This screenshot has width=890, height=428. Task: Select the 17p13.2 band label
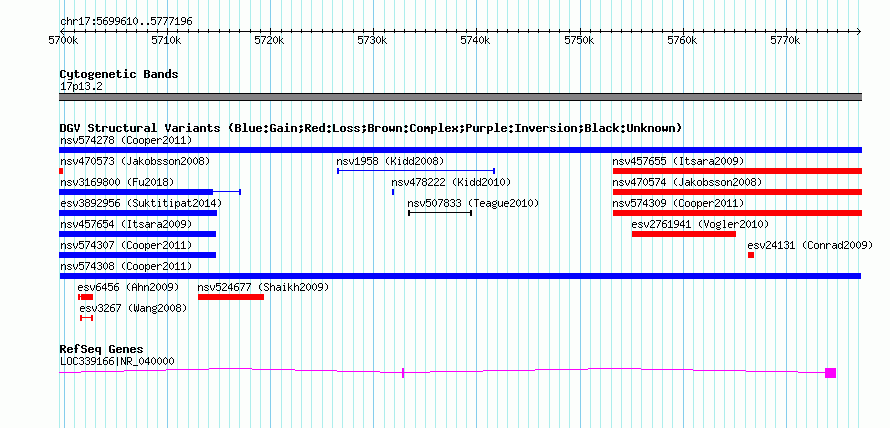[81, 87]
